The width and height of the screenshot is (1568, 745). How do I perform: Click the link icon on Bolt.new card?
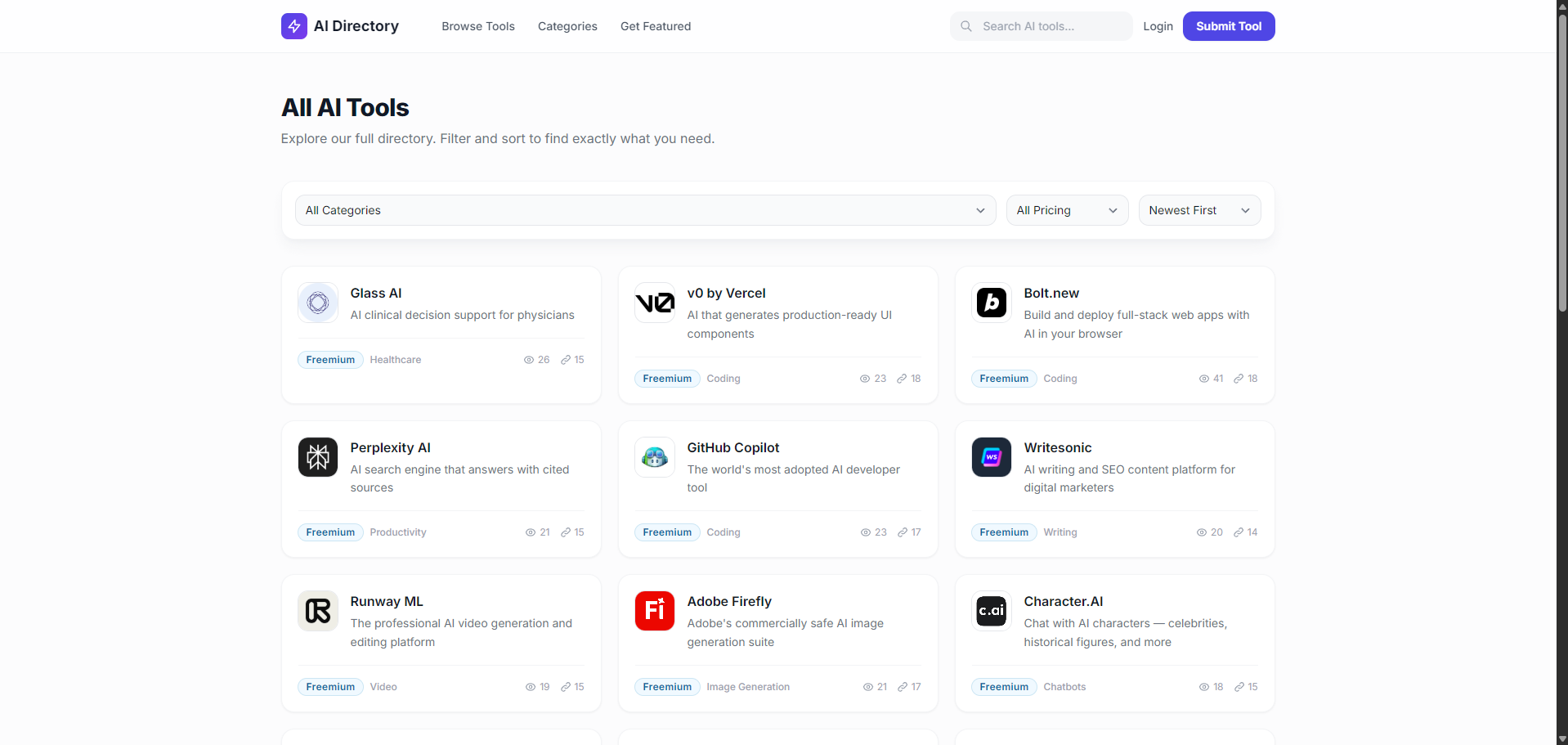click(1239, 379)
